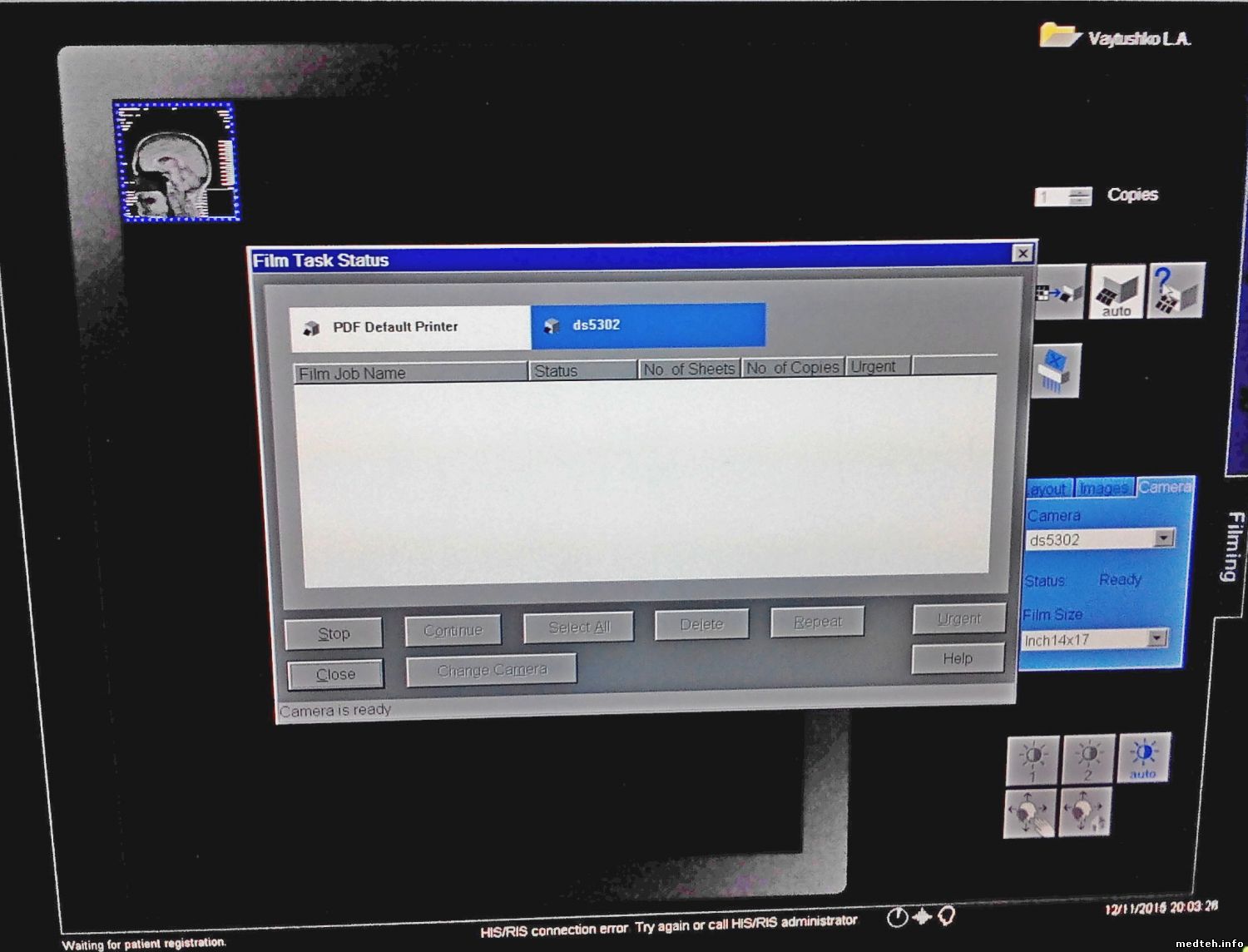Screen dimensions: 1248x952
Task: Click the expose film task icon
Action: (x=1060, y=292)
